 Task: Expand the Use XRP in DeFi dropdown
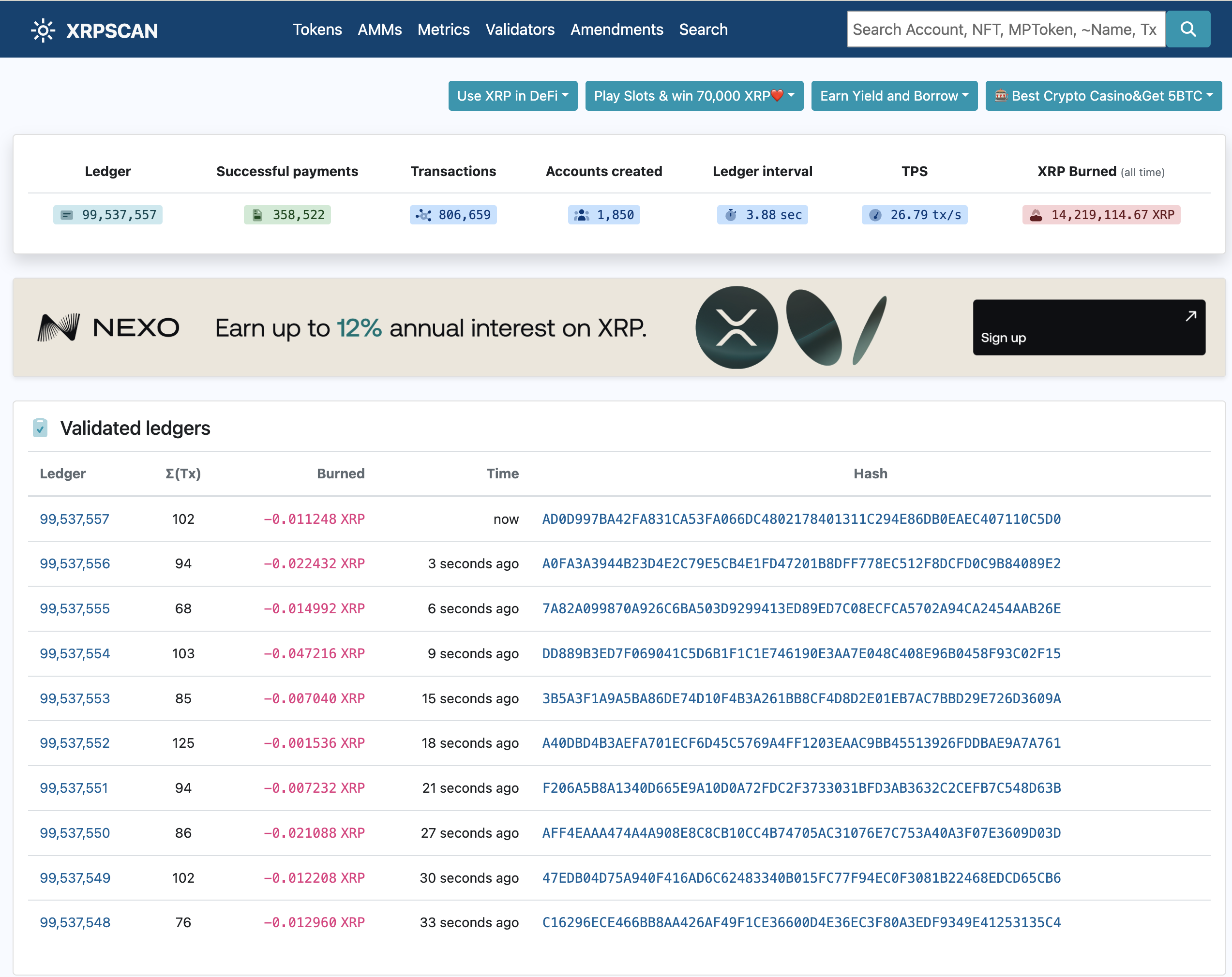pos(512,96)
